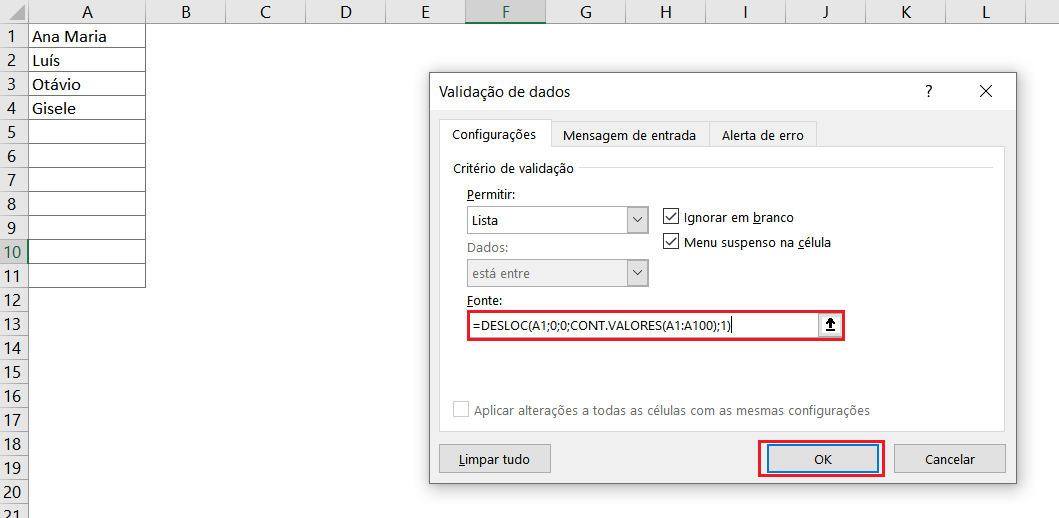Switch to Mensagem de entrada tab

pyautogui.click(x=629, y=135)
